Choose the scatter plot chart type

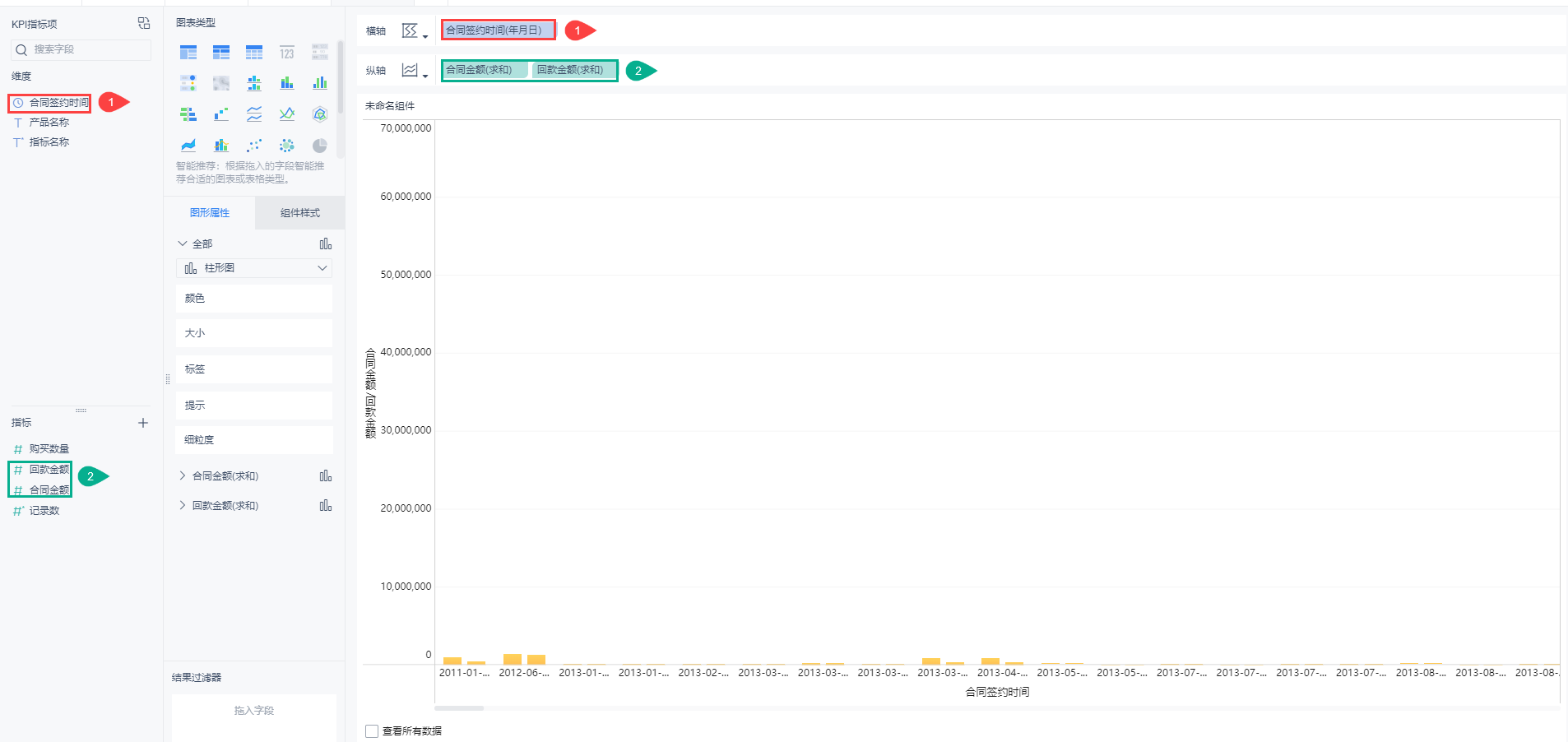click(254, 146)
